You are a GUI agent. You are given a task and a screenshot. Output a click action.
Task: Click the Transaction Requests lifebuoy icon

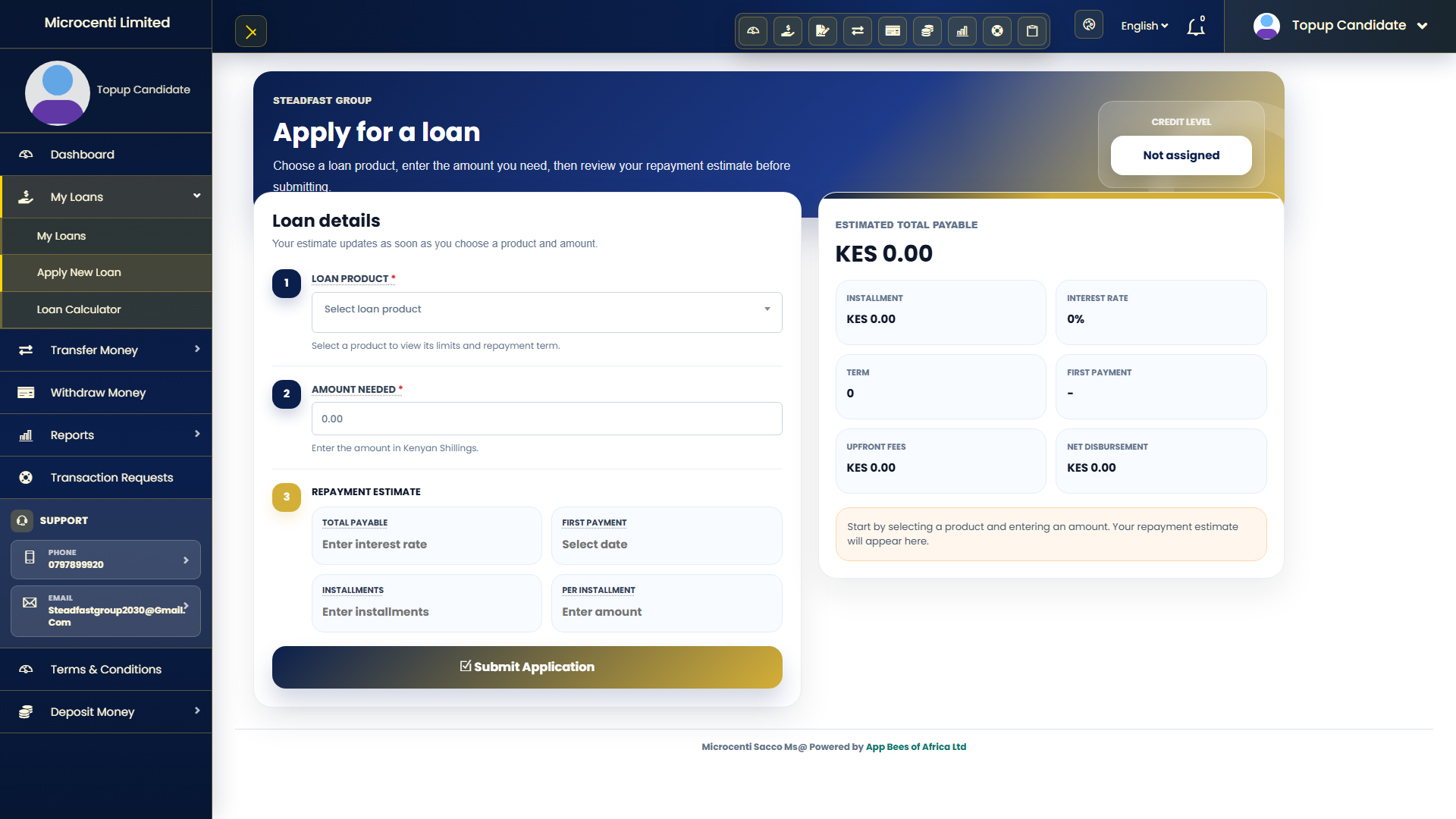point(26,478)
